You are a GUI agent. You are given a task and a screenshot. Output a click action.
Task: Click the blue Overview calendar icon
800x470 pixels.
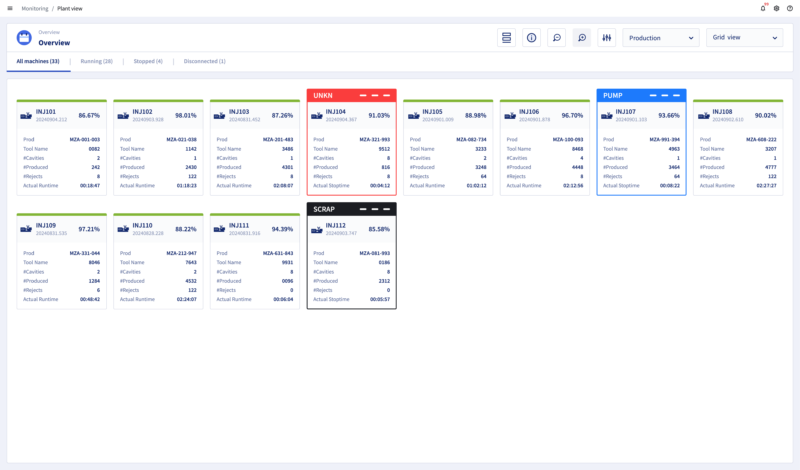click(24, 37)
